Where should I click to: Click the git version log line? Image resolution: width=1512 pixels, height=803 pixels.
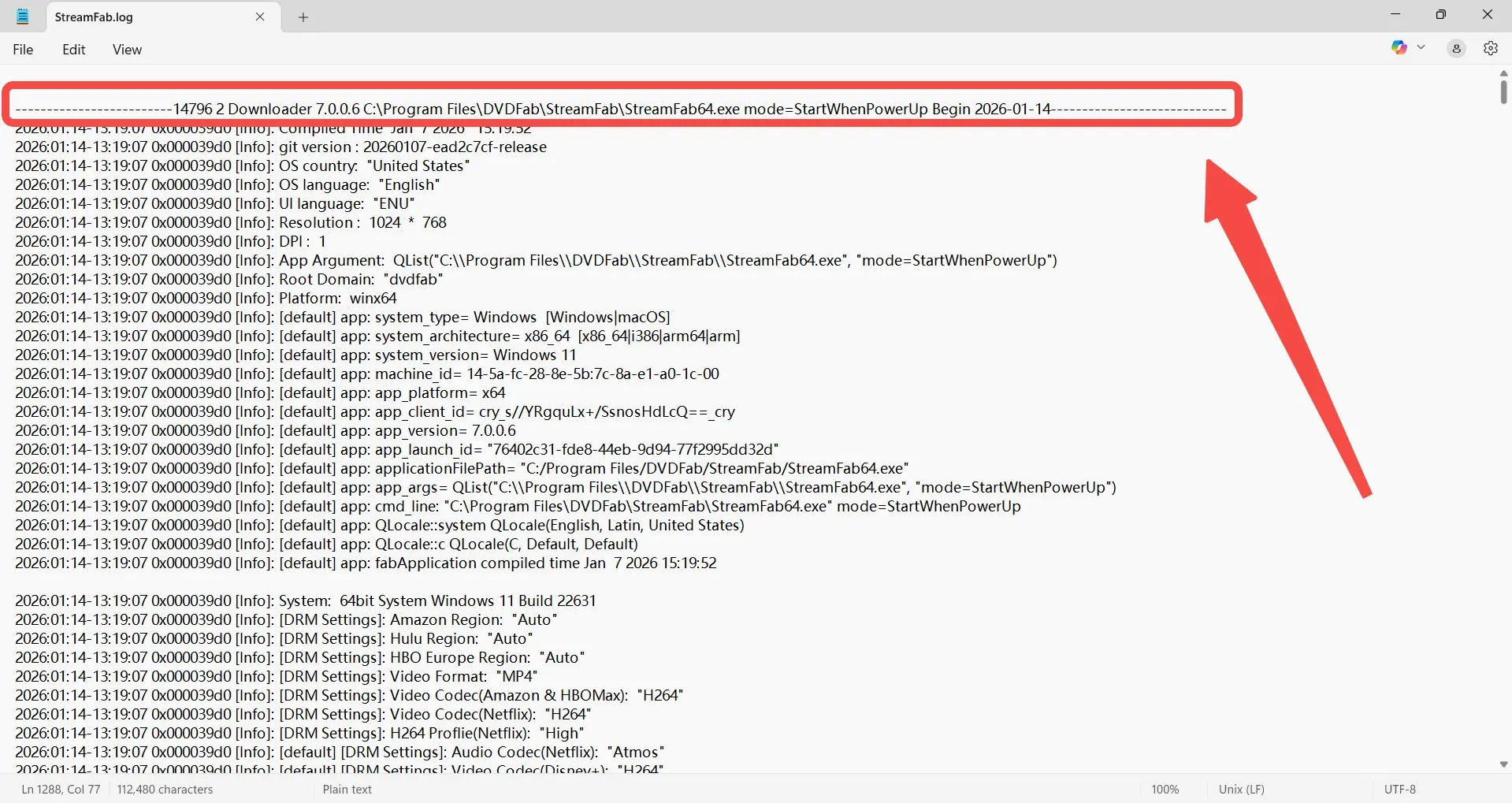pyautogui.click(x=280, y=147)
